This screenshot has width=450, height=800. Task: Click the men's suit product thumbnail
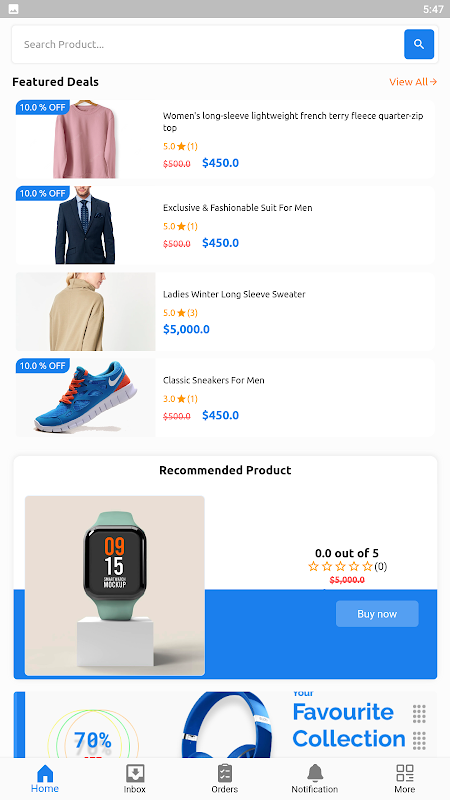coord(85,225)
